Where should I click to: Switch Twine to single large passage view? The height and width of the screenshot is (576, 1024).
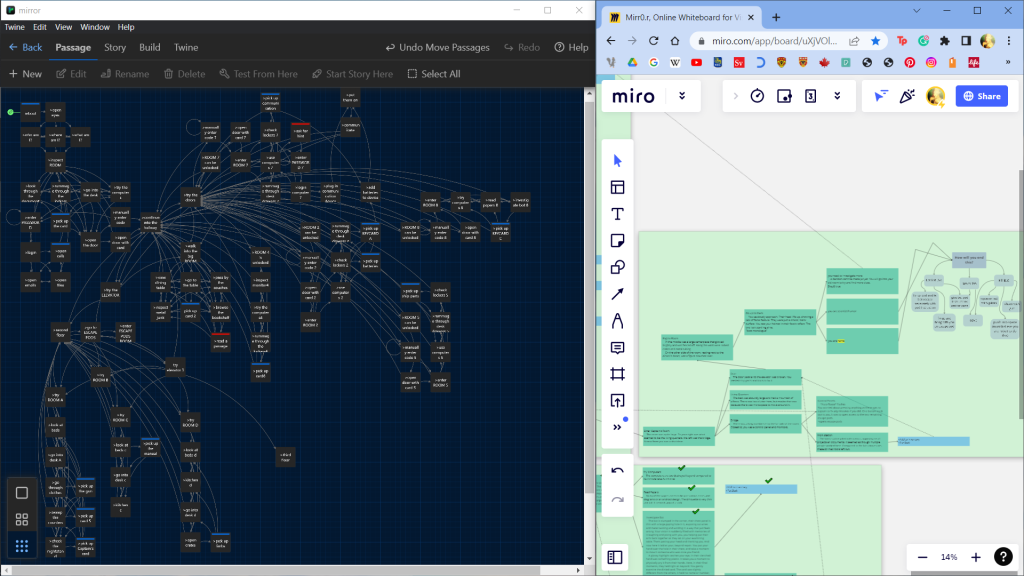(x=22, y=493)
